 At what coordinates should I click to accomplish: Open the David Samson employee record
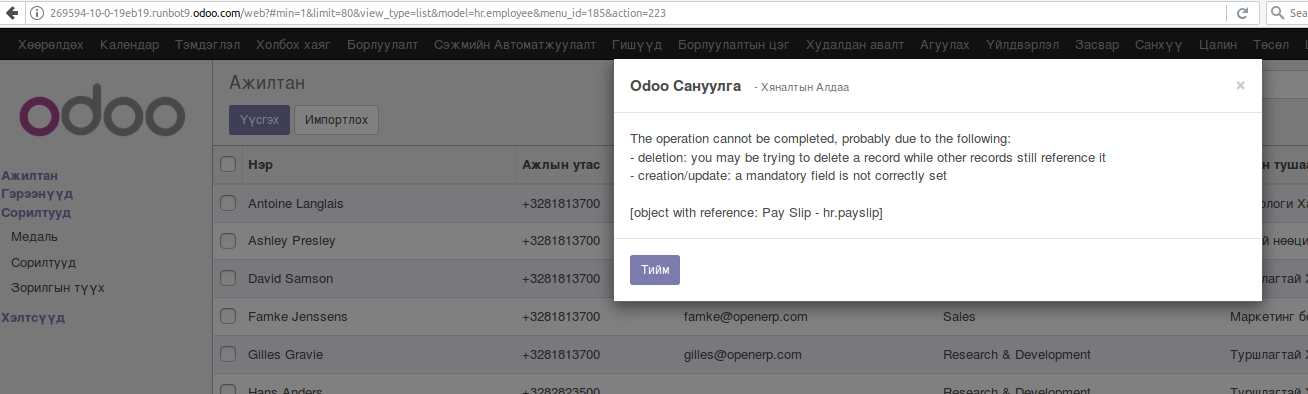pyautogui.click(x=290, y=279)
